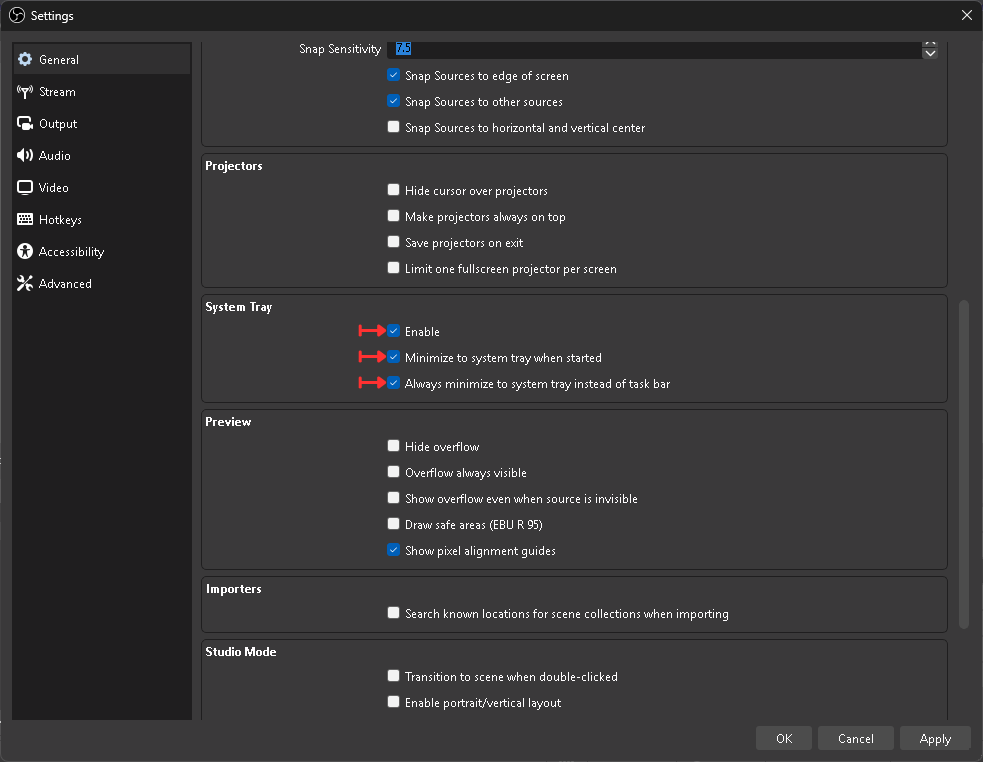Toggle the System Tray Enable checkbox
The image size is (983, 762).
tap(394, 331)
